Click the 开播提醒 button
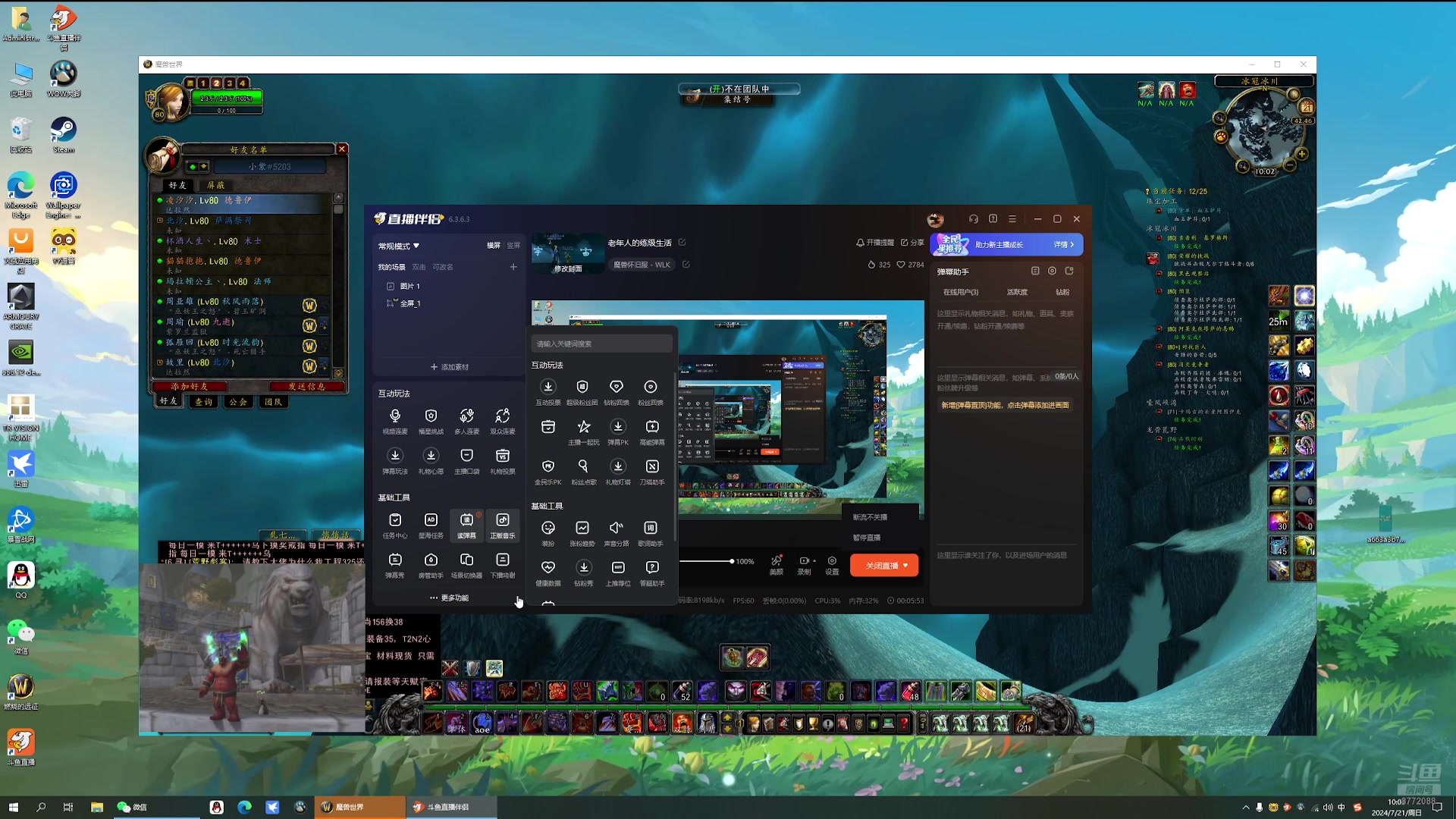Screen dimensions: 1456x819 click(874, 243)
